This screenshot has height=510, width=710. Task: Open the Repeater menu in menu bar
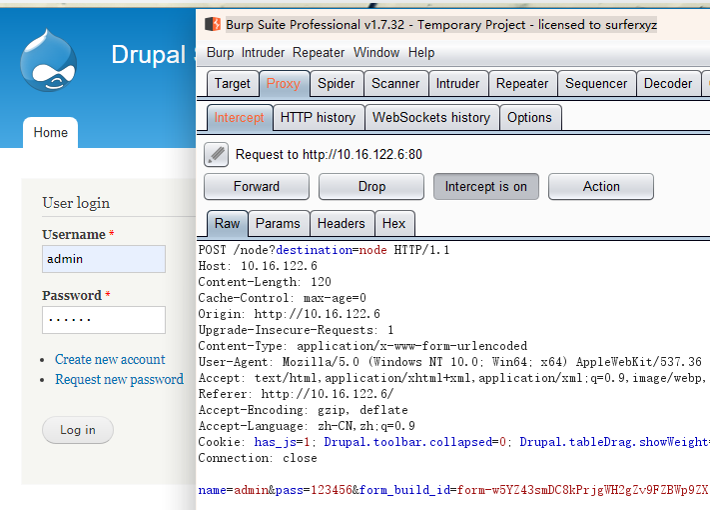318,53
